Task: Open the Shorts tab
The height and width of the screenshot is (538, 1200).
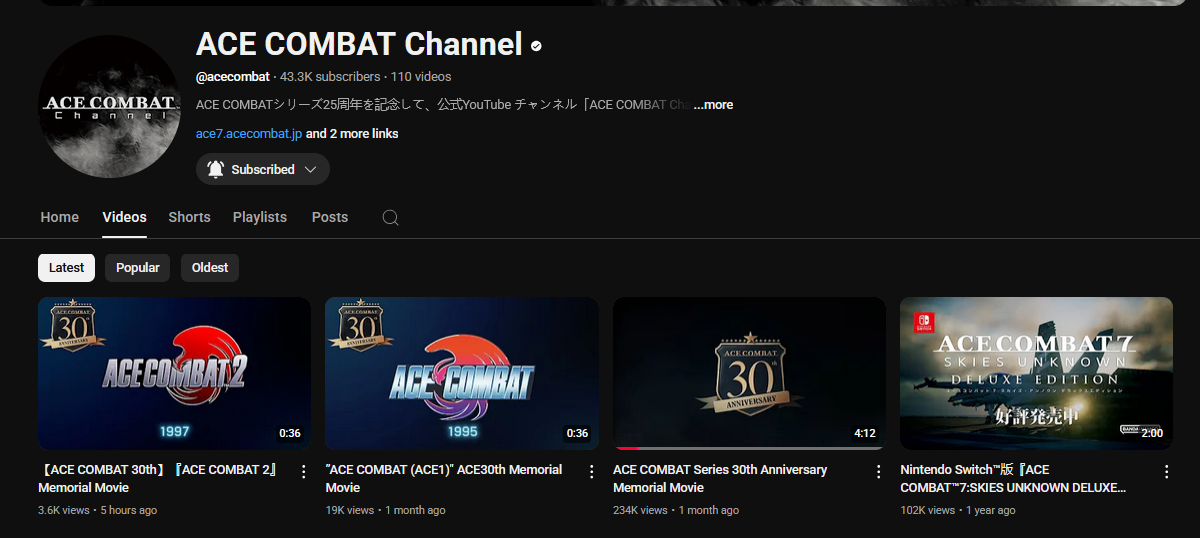Action: 189,217
